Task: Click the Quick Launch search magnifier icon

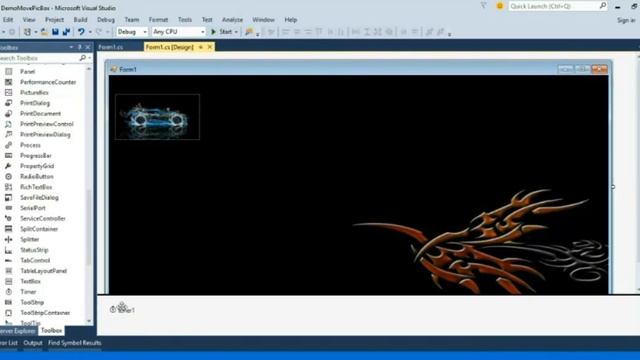Action: pos(602,6)
